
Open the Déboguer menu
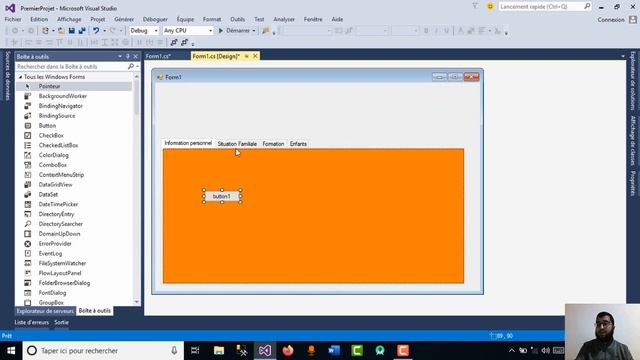pos(155,19)
